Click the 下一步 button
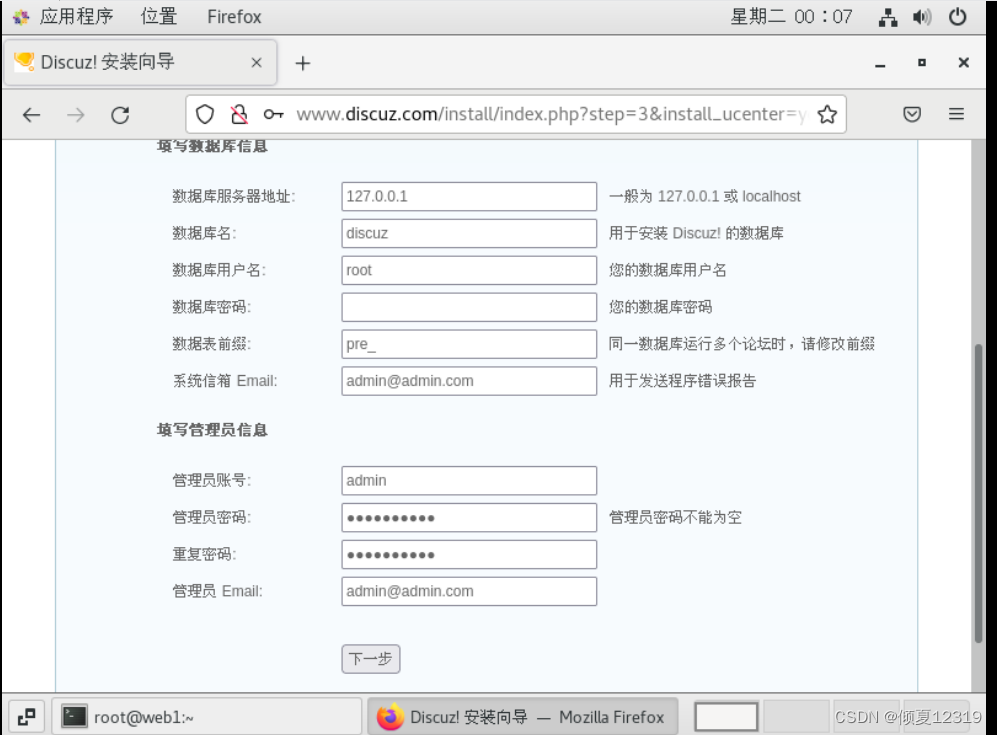 (371, 659)
